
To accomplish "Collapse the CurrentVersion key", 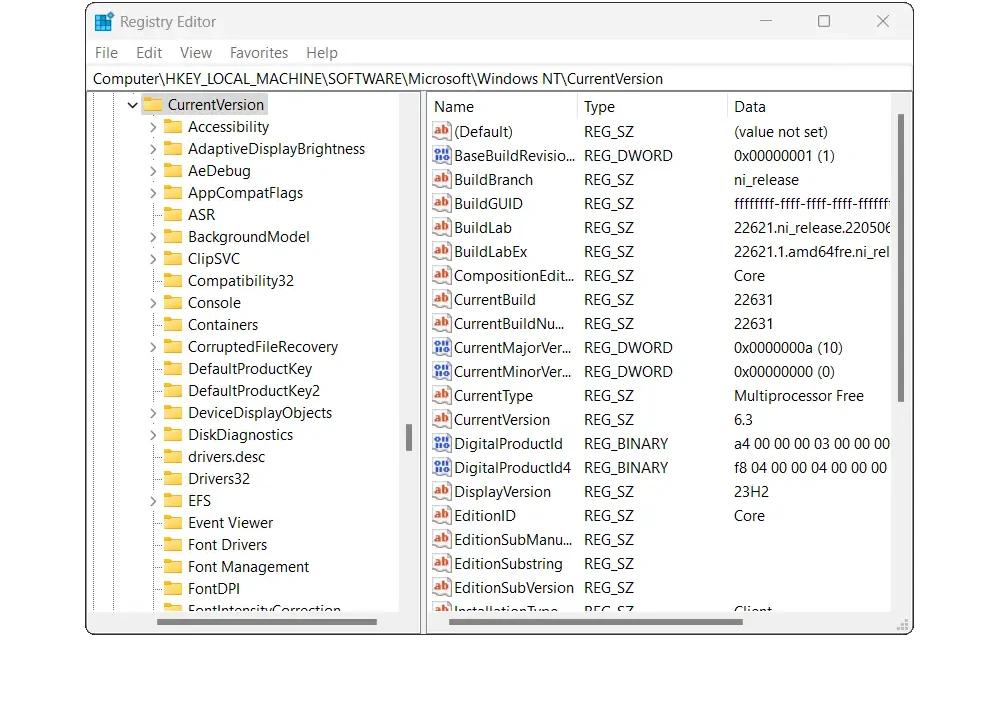I will (132, 105).
